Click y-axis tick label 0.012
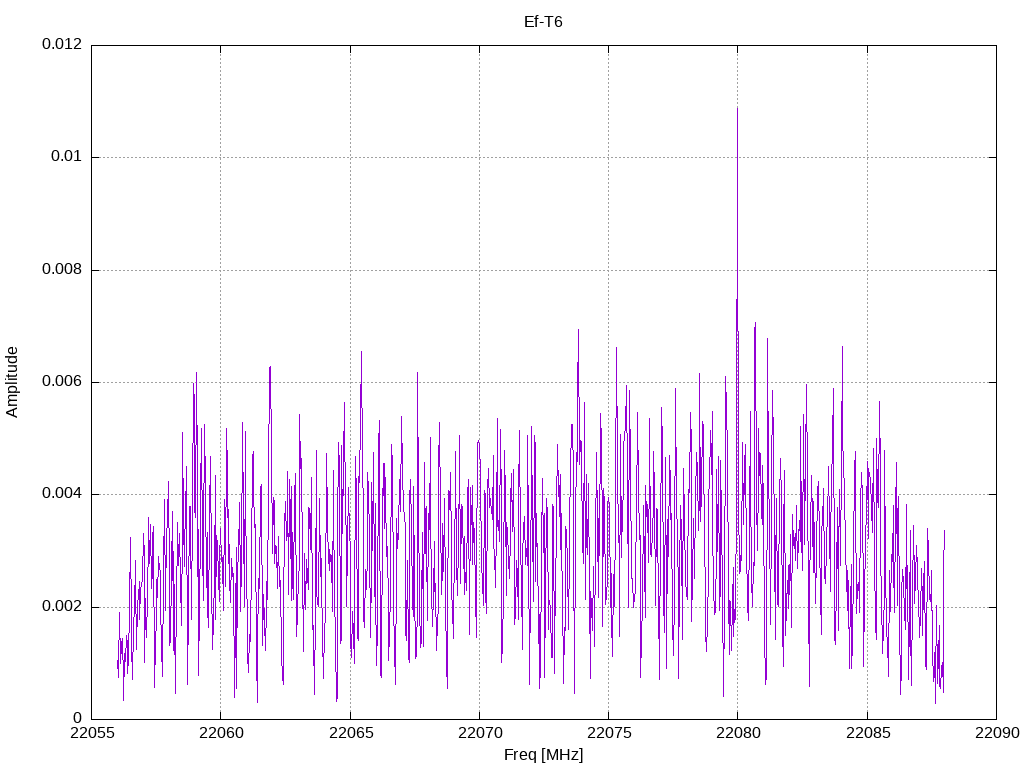 62,44
